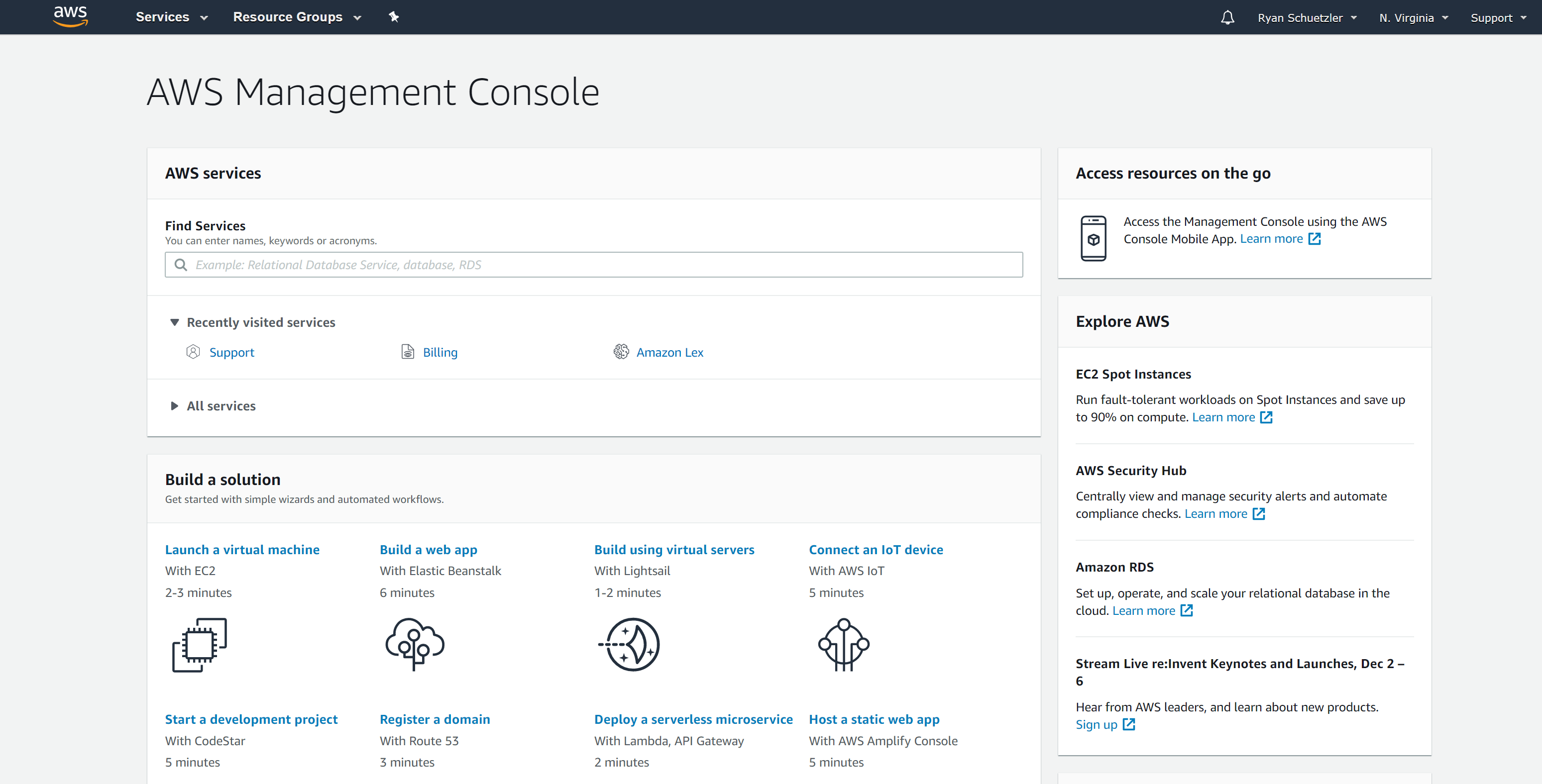This screenshot has width=1542, height=784.
Task: Click the pin shortcuts icon in navbar
Action: pos(393,17)
